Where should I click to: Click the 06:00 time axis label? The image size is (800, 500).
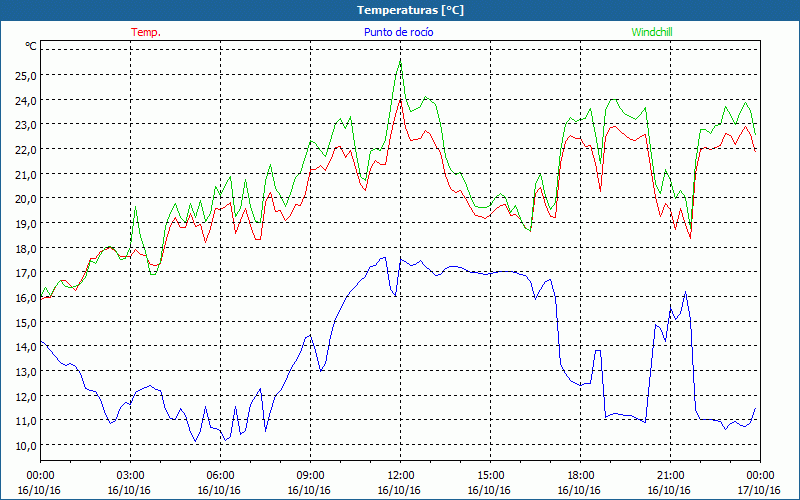[x=220, y=476]
